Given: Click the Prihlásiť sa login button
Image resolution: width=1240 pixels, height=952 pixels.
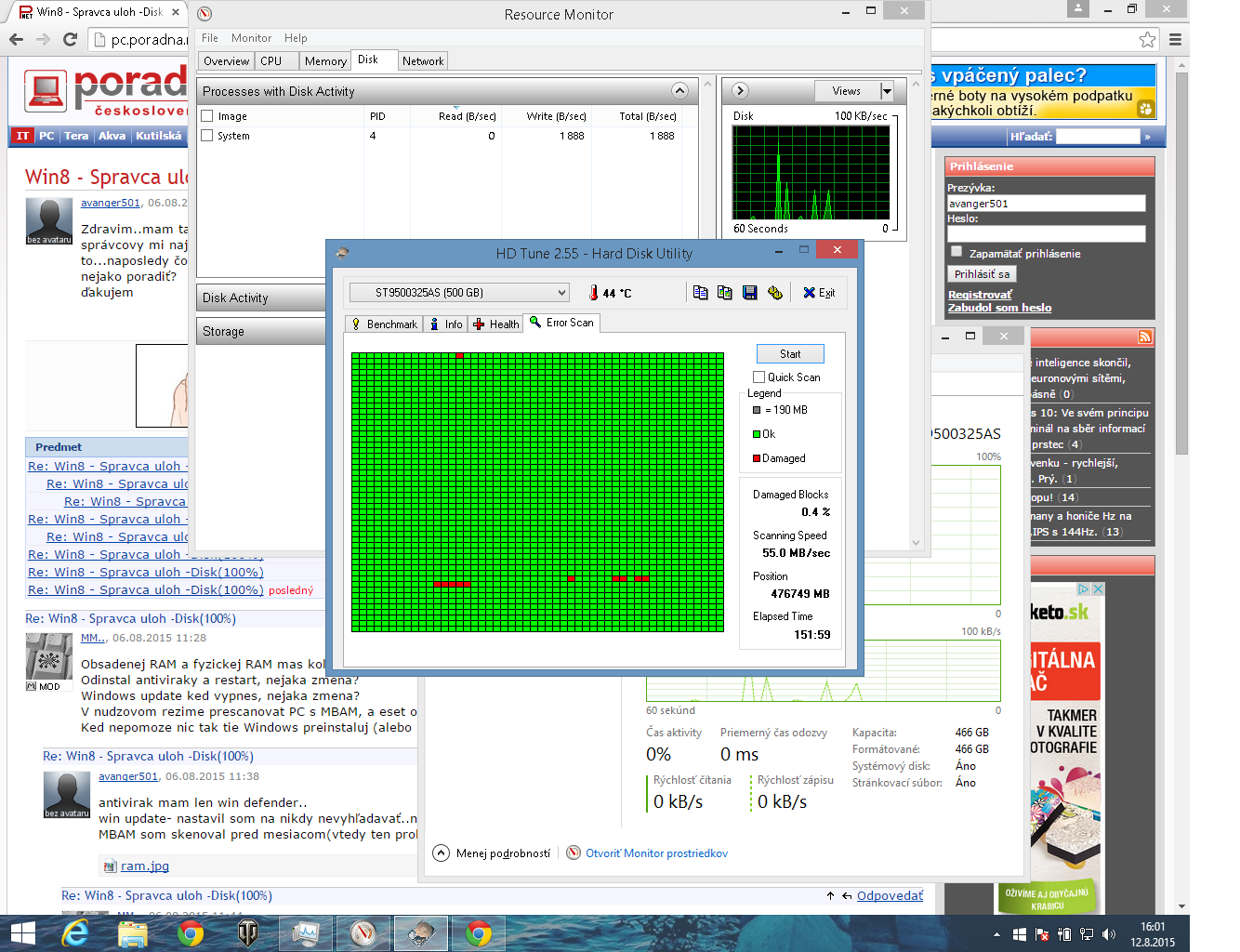Looking at the screenshot, I should coord(982,274).
